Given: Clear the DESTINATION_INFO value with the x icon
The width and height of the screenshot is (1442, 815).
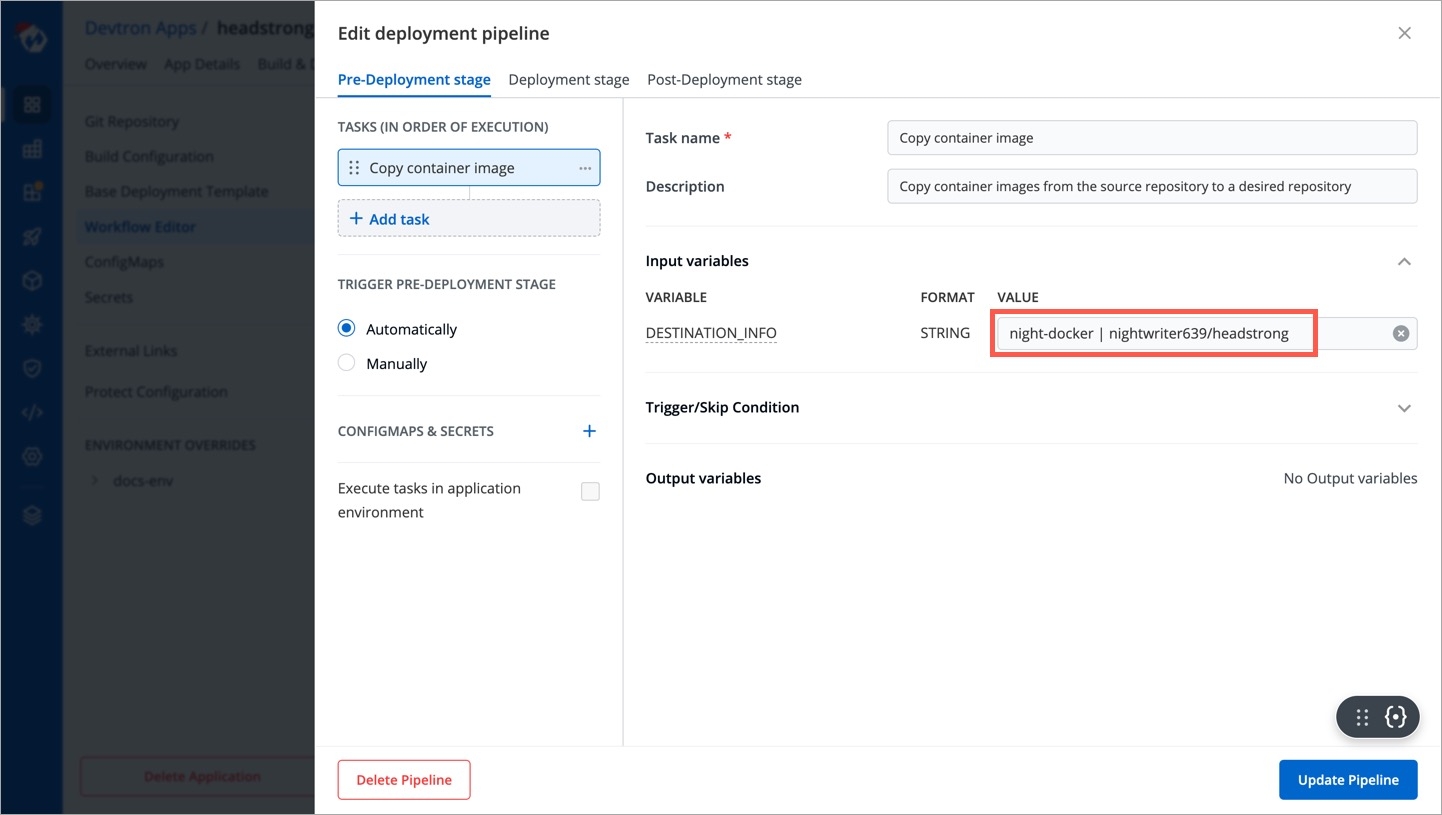Looking at the screenshot, I should point(1400,334).
